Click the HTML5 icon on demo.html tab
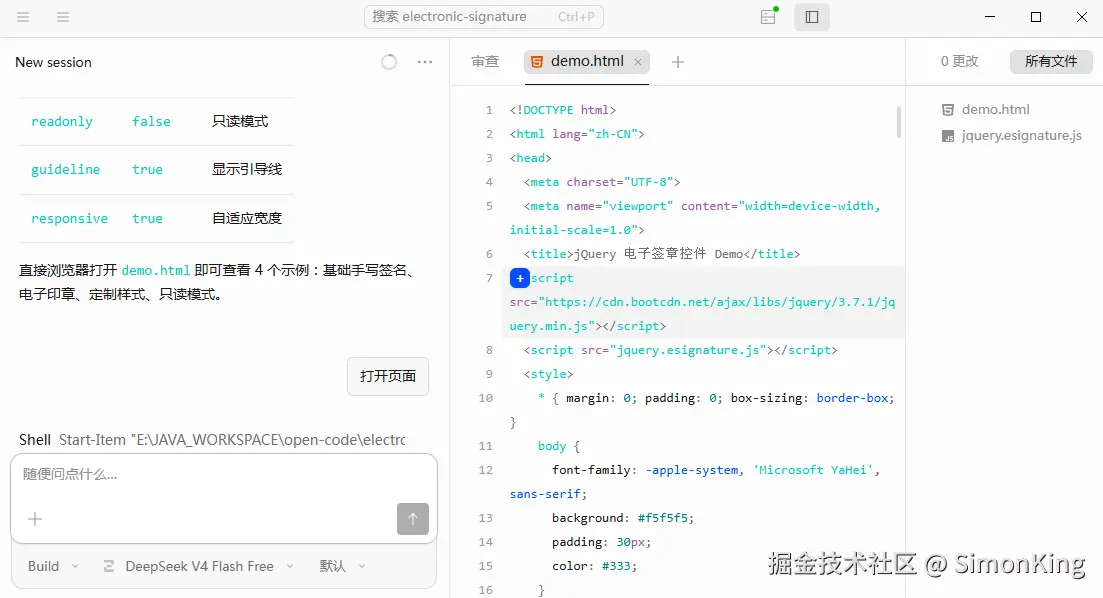The width and height of the screenshot is (1103, 598). [537, 62]
